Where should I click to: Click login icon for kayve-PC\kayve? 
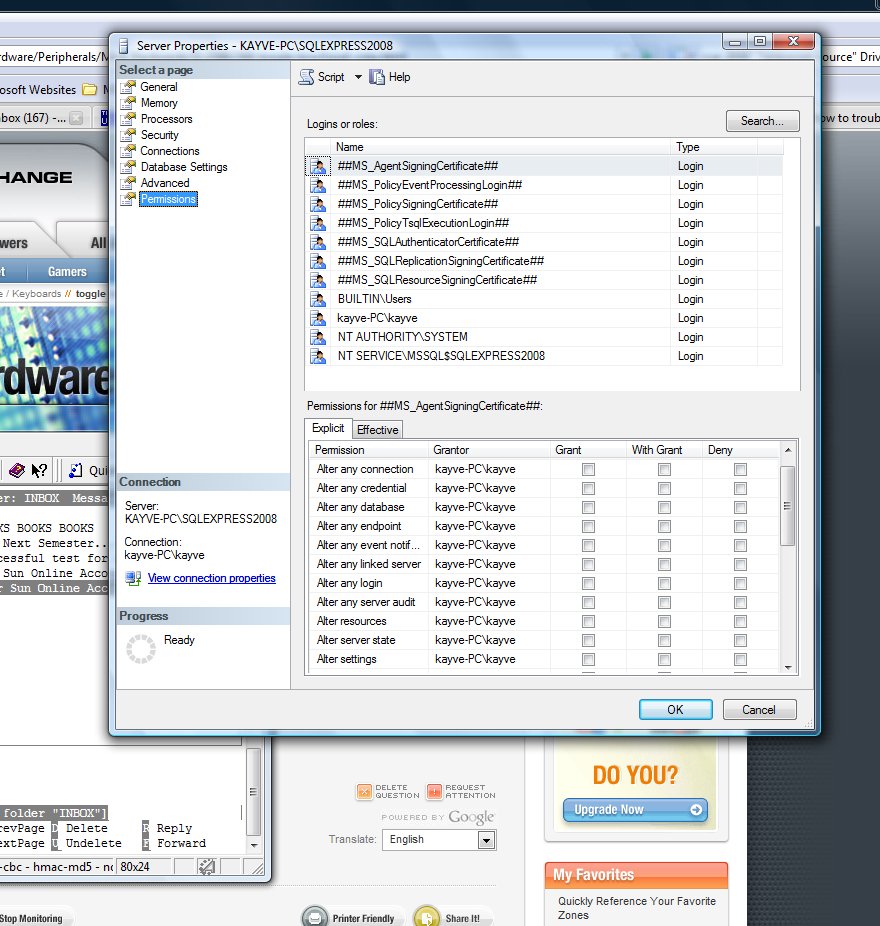[x=318, y=318]
